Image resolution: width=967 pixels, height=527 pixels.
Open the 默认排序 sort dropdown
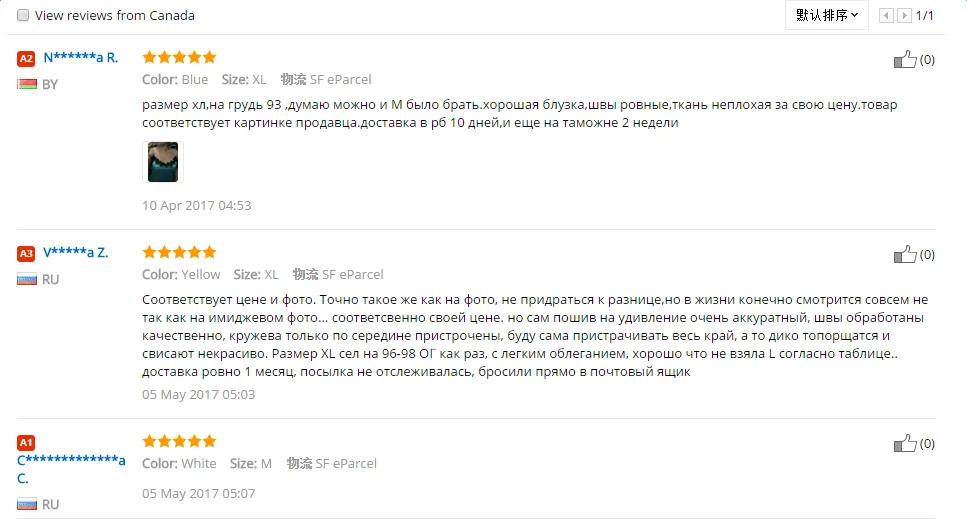(826, 15)
